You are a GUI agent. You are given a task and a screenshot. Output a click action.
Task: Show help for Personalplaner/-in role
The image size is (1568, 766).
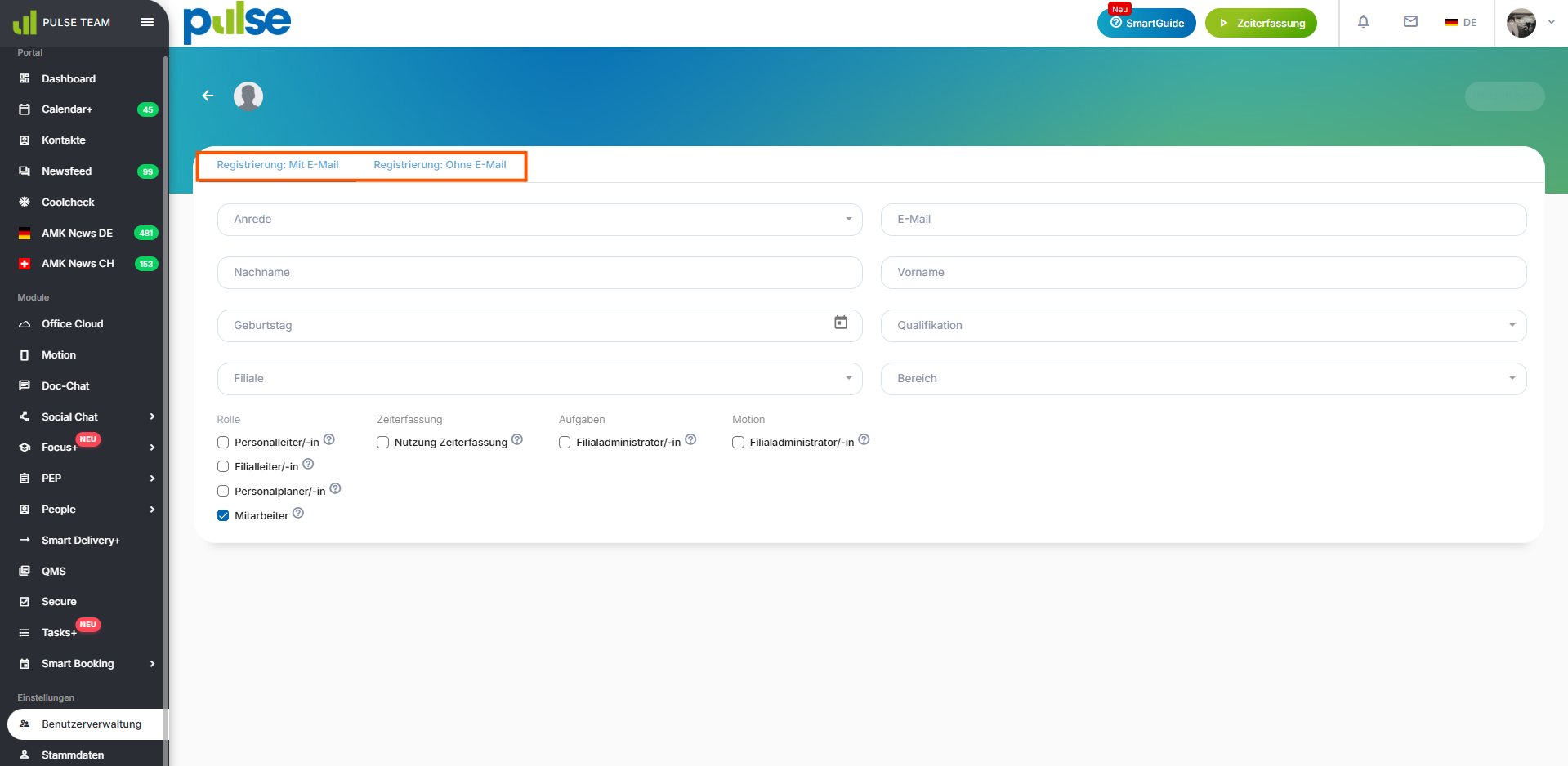(x=335, y=488)
